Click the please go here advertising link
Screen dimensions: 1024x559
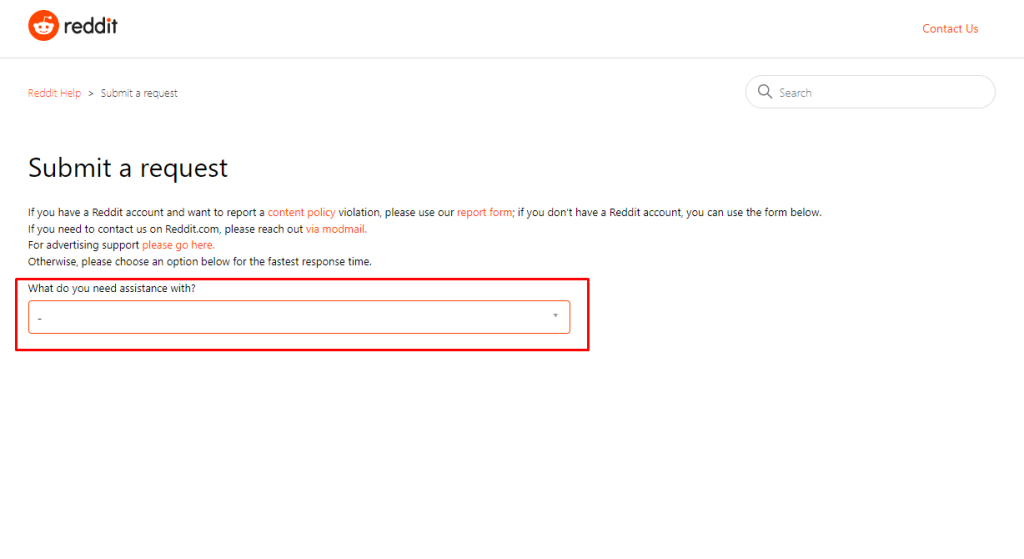[x=178, y=245]
